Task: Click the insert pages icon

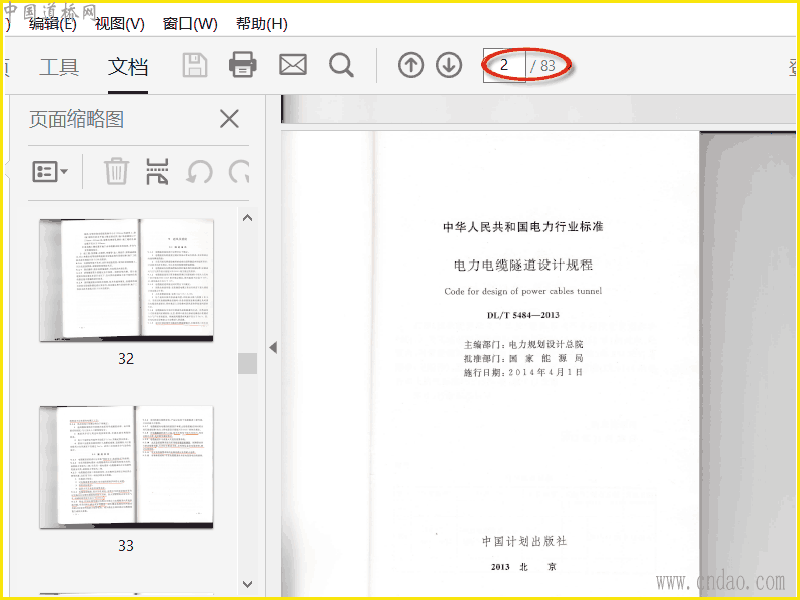Action: coord(157,171)
